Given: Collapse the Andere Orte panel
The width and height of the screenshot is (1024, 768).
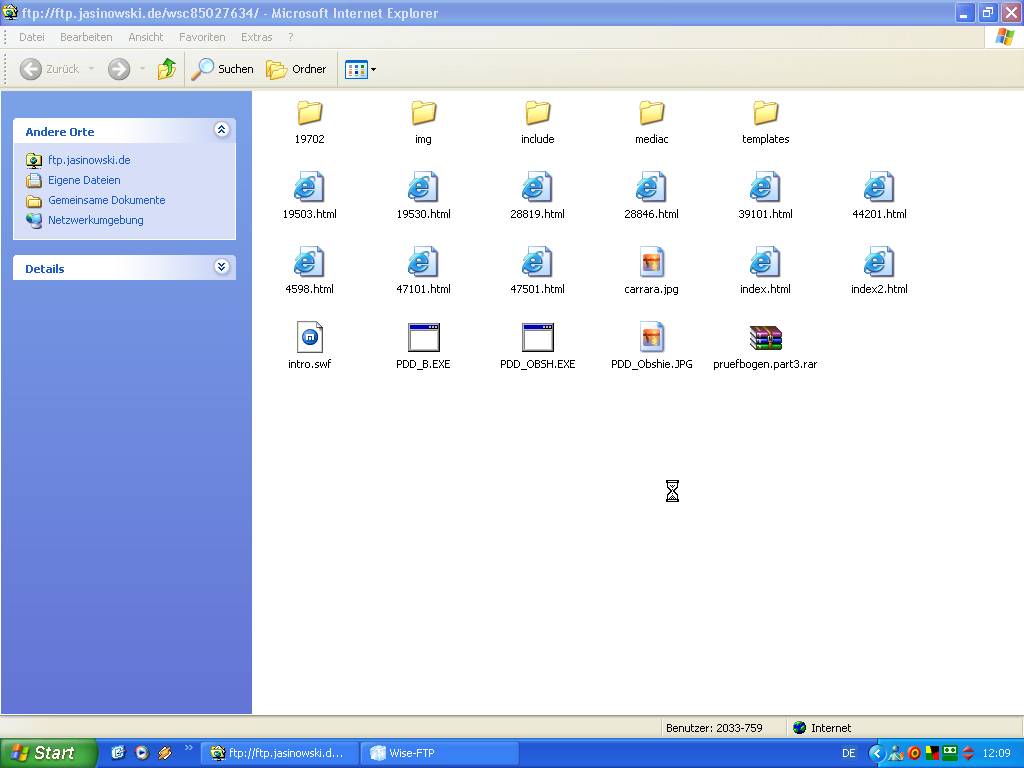Looking at the screenshot, I should (x=221, y=130).
